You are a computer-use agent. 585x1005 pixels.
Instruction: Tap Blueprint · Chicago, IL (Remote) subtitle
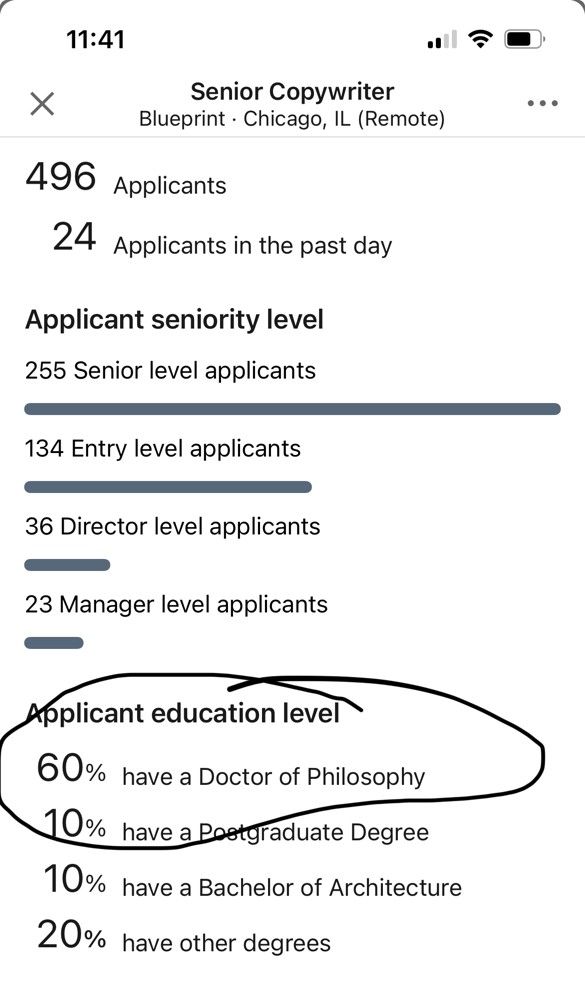coord(292,119)
